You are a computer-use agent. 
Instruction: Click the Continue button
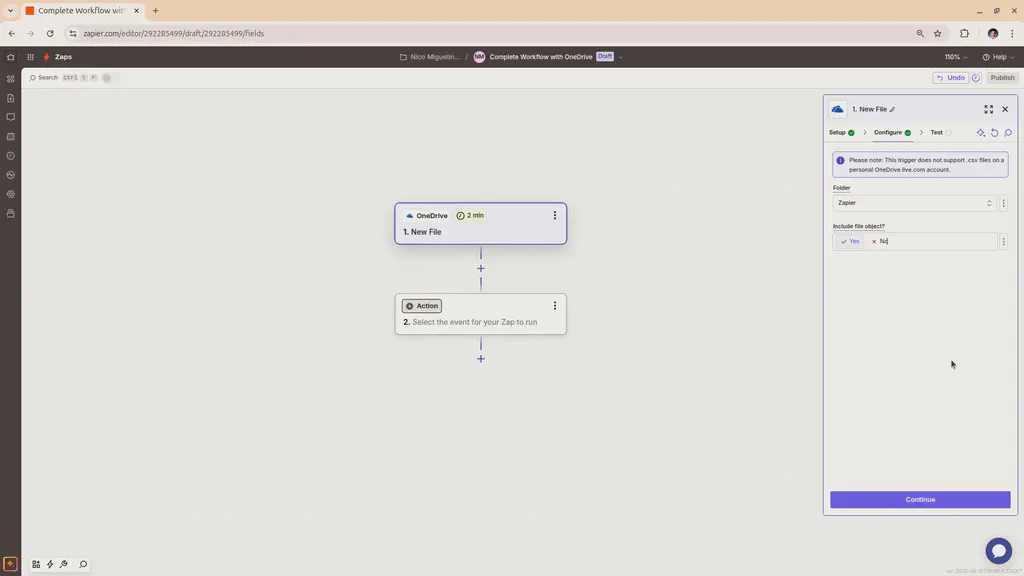[919, 499]
